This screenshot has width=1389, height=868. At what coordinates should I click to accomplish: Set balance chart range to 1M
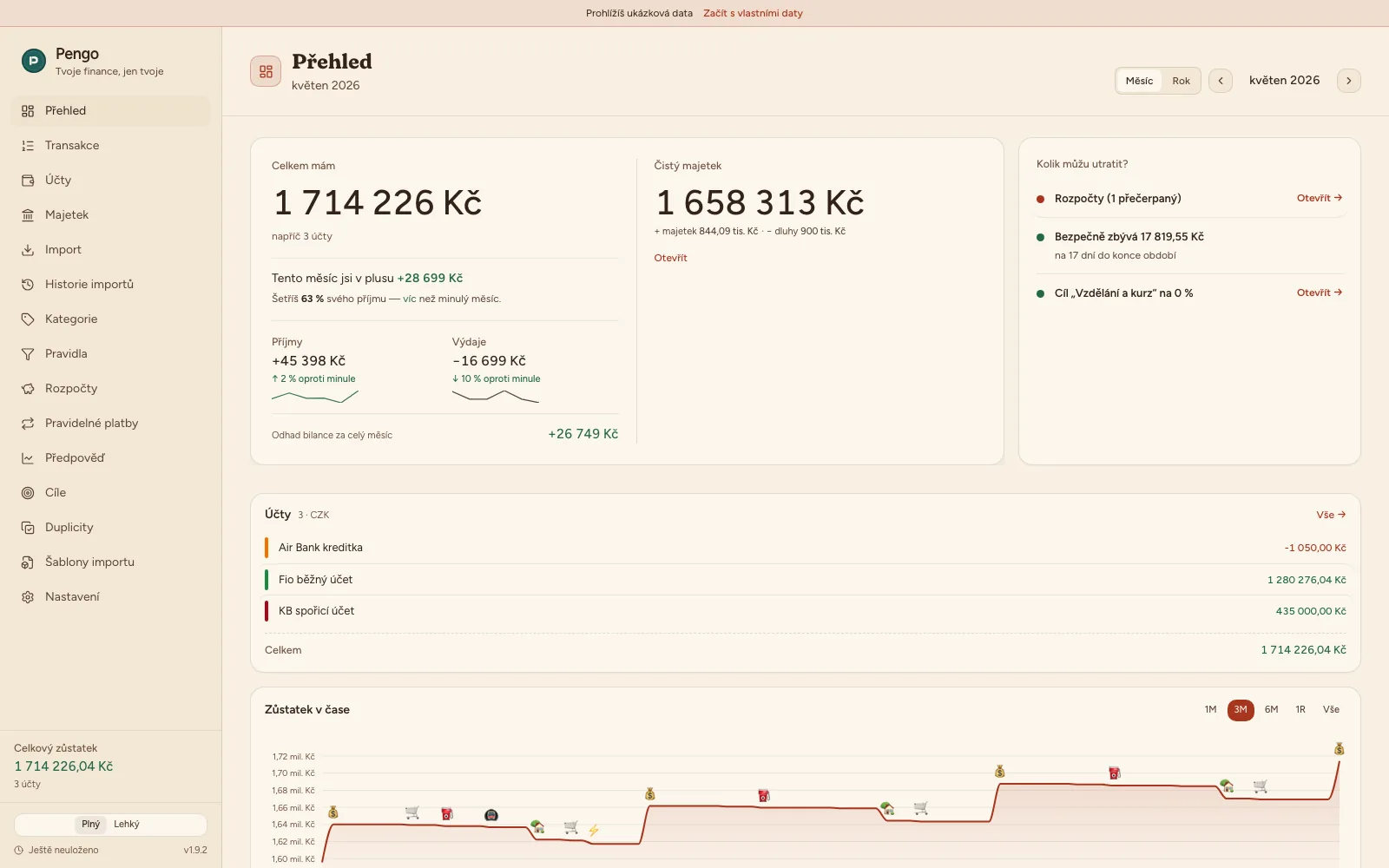pos(1210,710)
